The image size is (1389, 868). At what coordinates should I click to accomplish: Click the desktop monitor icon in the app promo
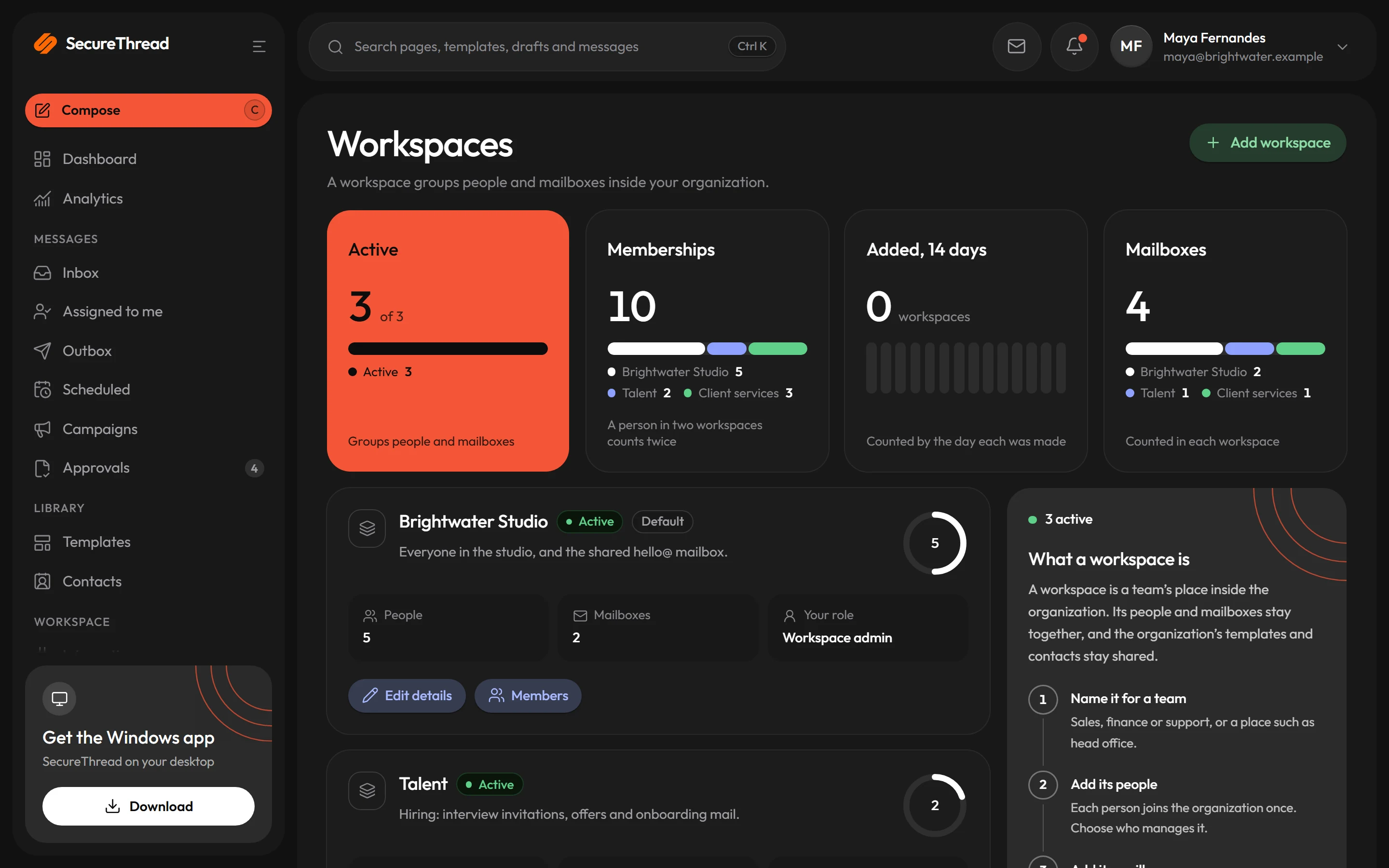pos(59,699)
